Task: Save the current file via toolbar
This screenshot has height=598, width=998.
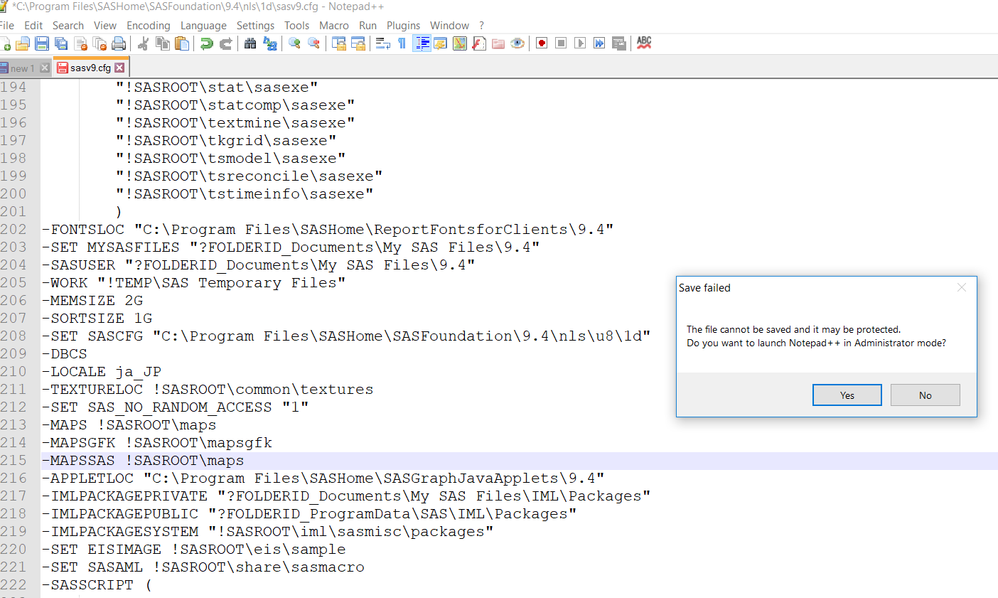Action: pos(42,43)
